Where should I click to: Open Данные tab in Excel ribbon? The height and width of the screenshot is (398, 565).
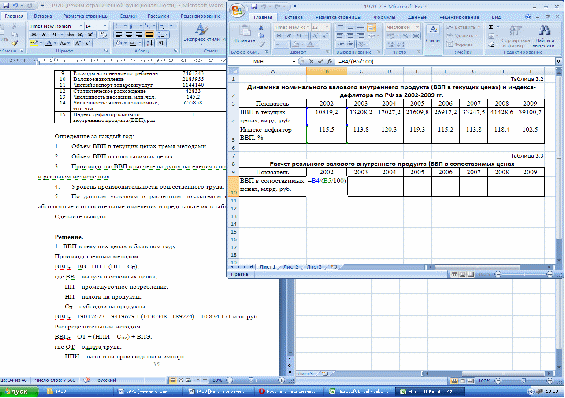[418, 17]
